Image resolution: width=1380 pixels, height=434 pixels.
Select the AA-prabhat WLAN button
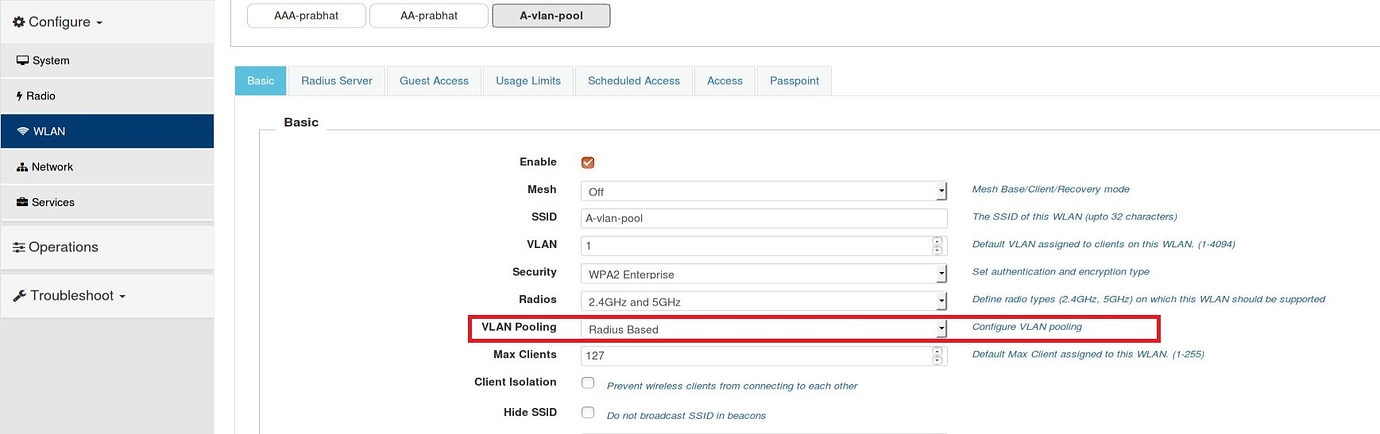click(429, 15)
